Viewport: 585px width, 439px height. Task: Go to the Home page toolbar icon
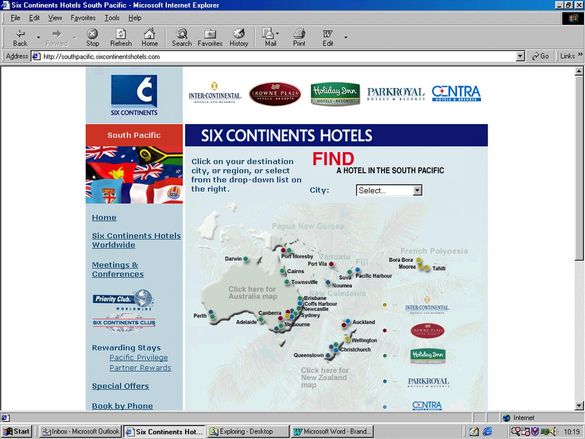150,37
